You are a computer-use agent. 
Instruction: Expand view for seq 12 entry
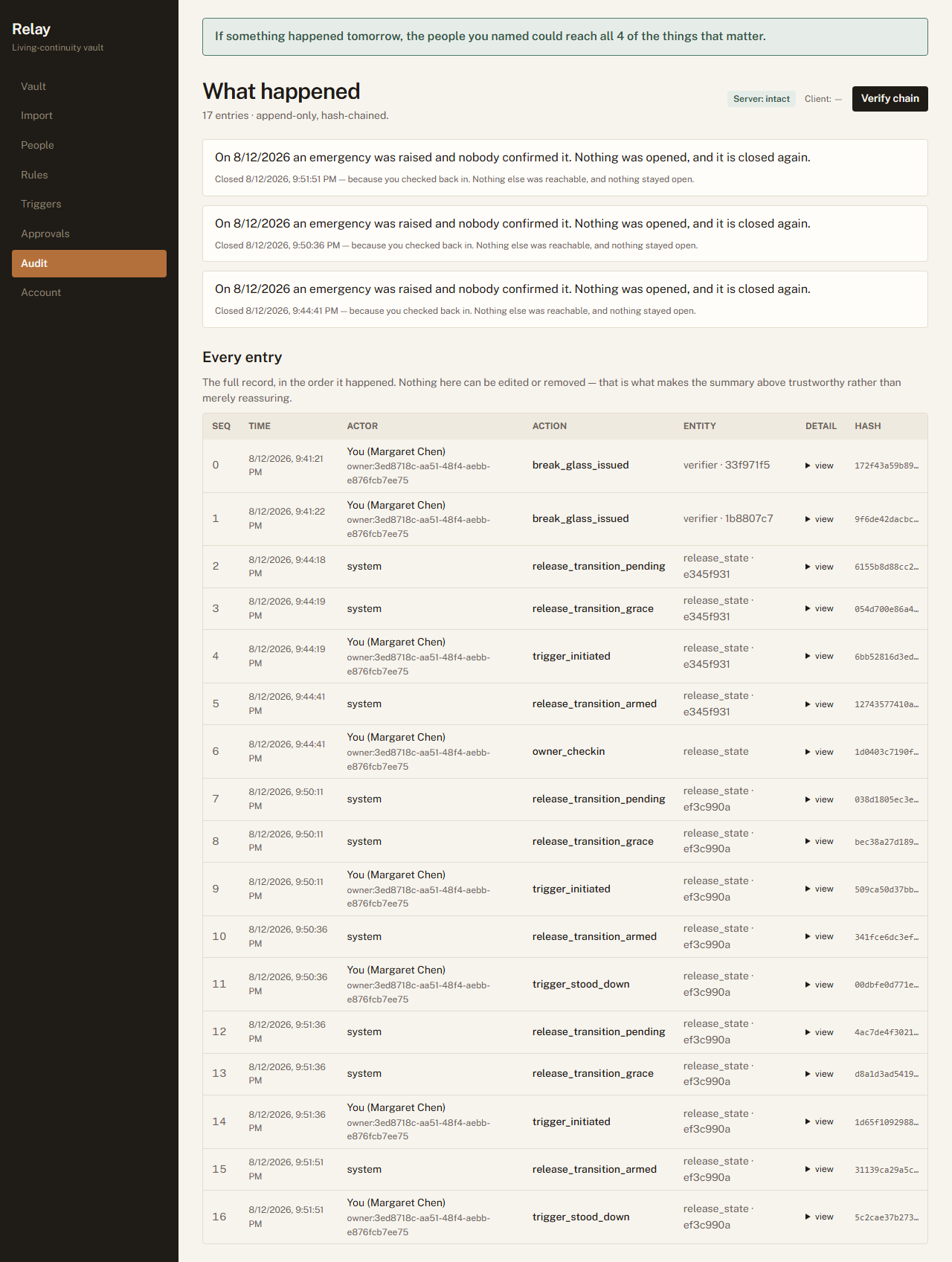pyautogui.click(x=820, y=1032)
